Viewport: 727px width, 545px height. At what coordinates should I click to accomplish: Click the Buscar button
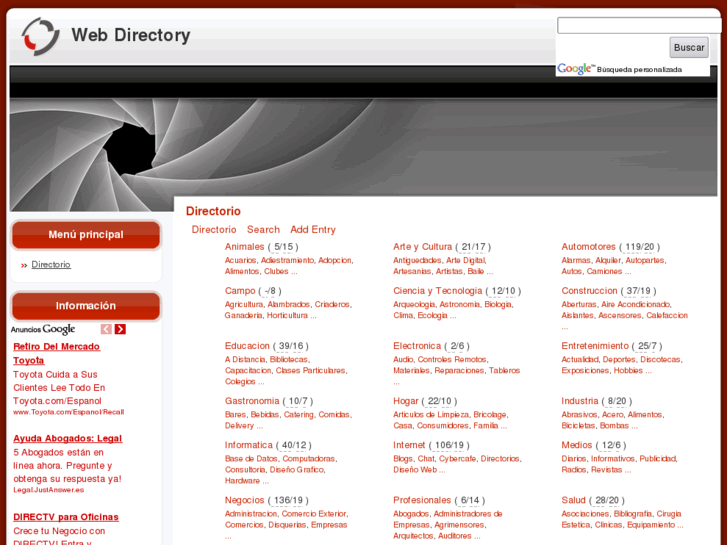pyautogui.click(x=689, y=47)
